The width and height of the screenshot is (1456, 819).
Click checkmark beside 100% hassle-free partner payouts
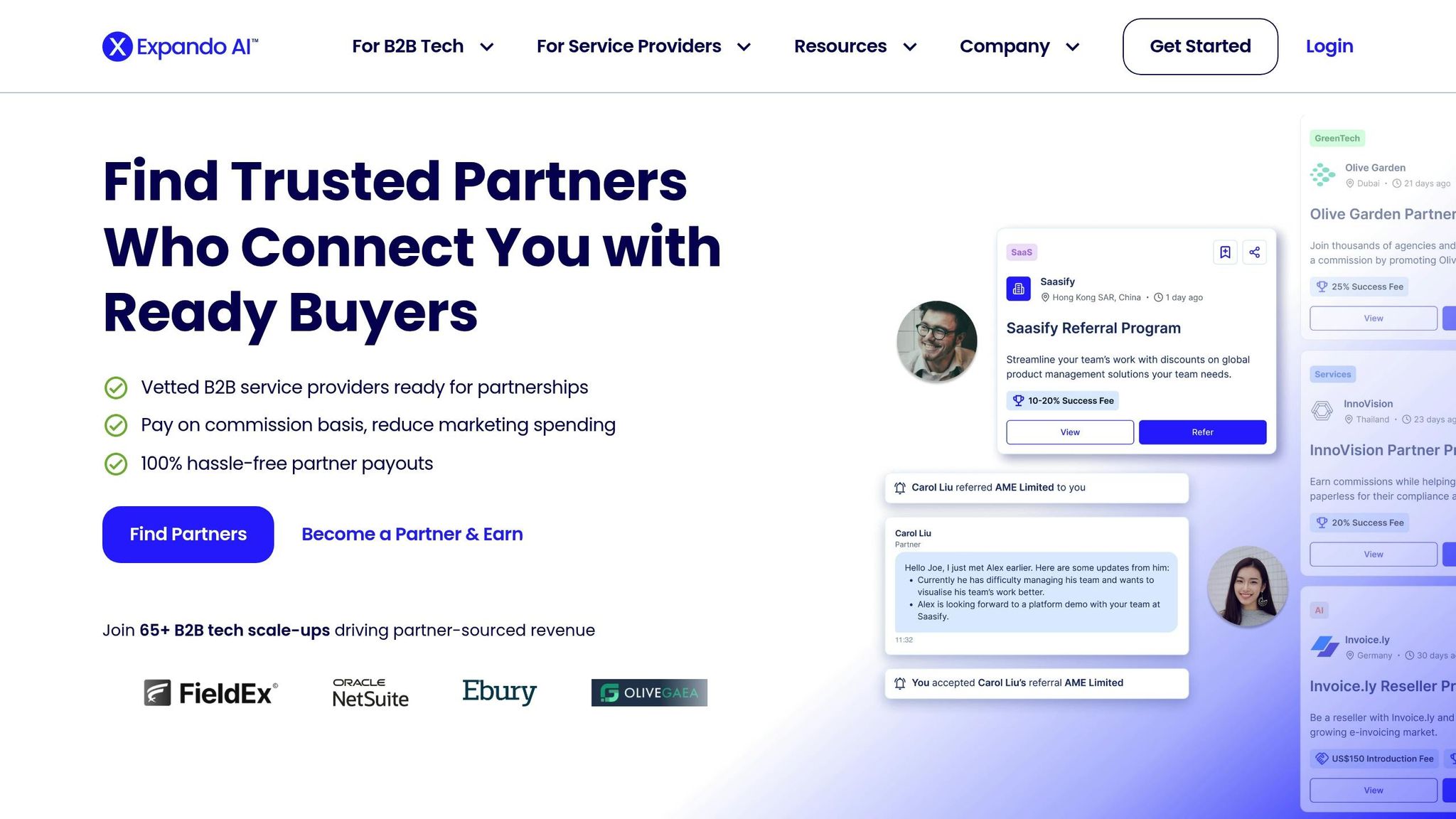click(116, 464)
